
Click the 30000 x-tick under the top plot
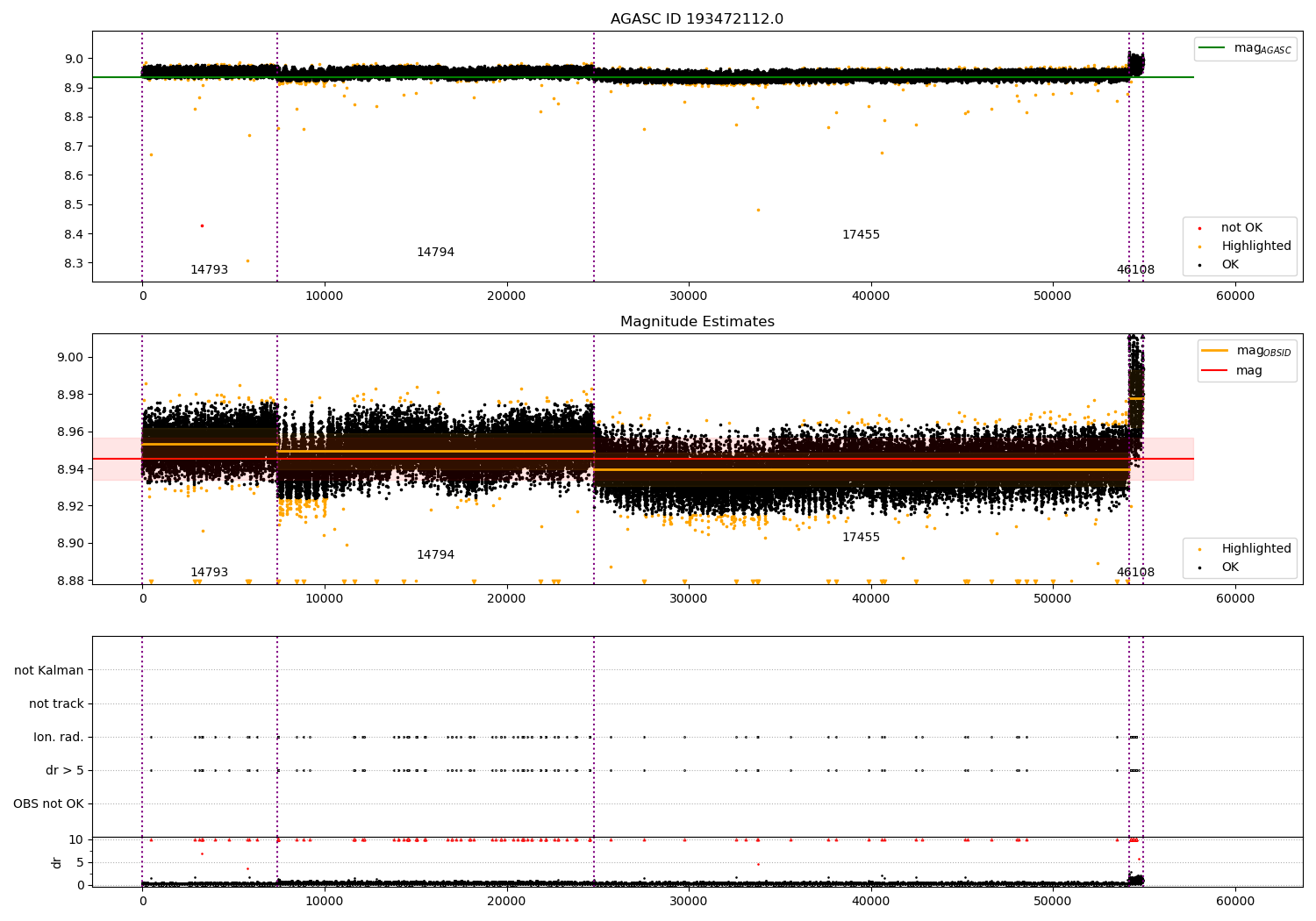pyautogui.click(x=688, y=296)
